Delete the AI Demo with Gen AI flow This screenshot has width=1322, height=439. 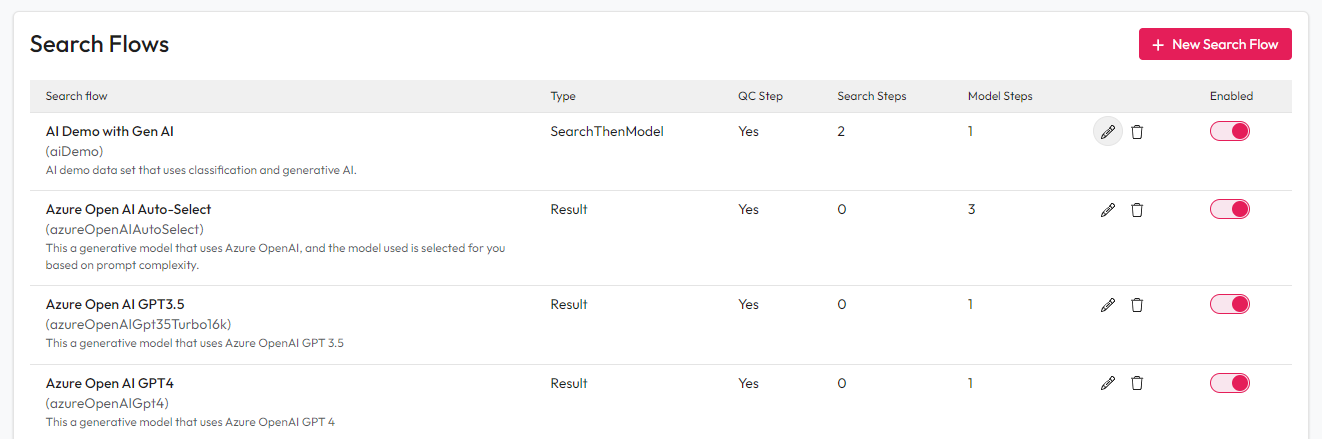point(1137,131)
